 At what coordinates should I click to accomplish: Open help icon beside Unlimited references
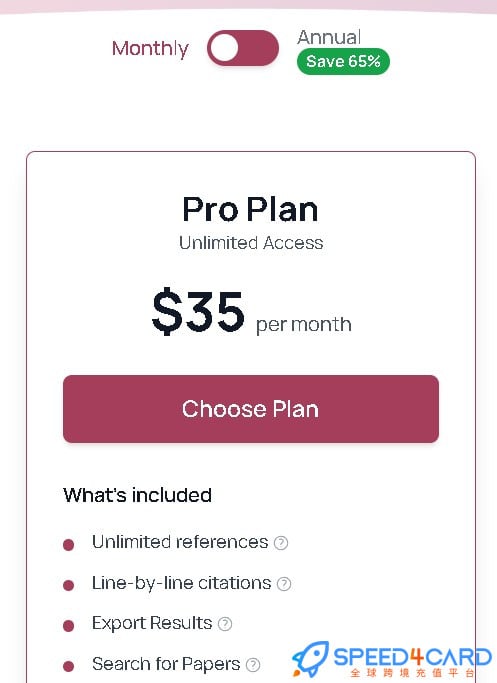tap(281, 543)
